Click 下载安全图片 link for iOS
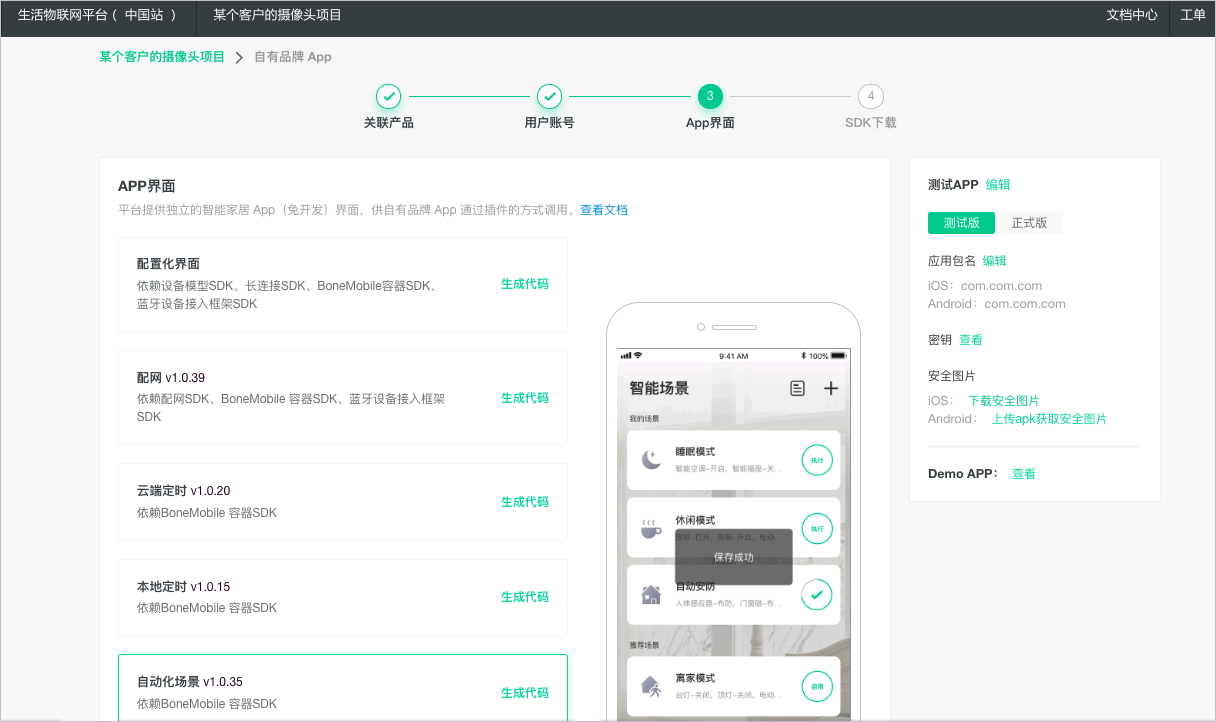The image size is (1216, 722). 1004,401
